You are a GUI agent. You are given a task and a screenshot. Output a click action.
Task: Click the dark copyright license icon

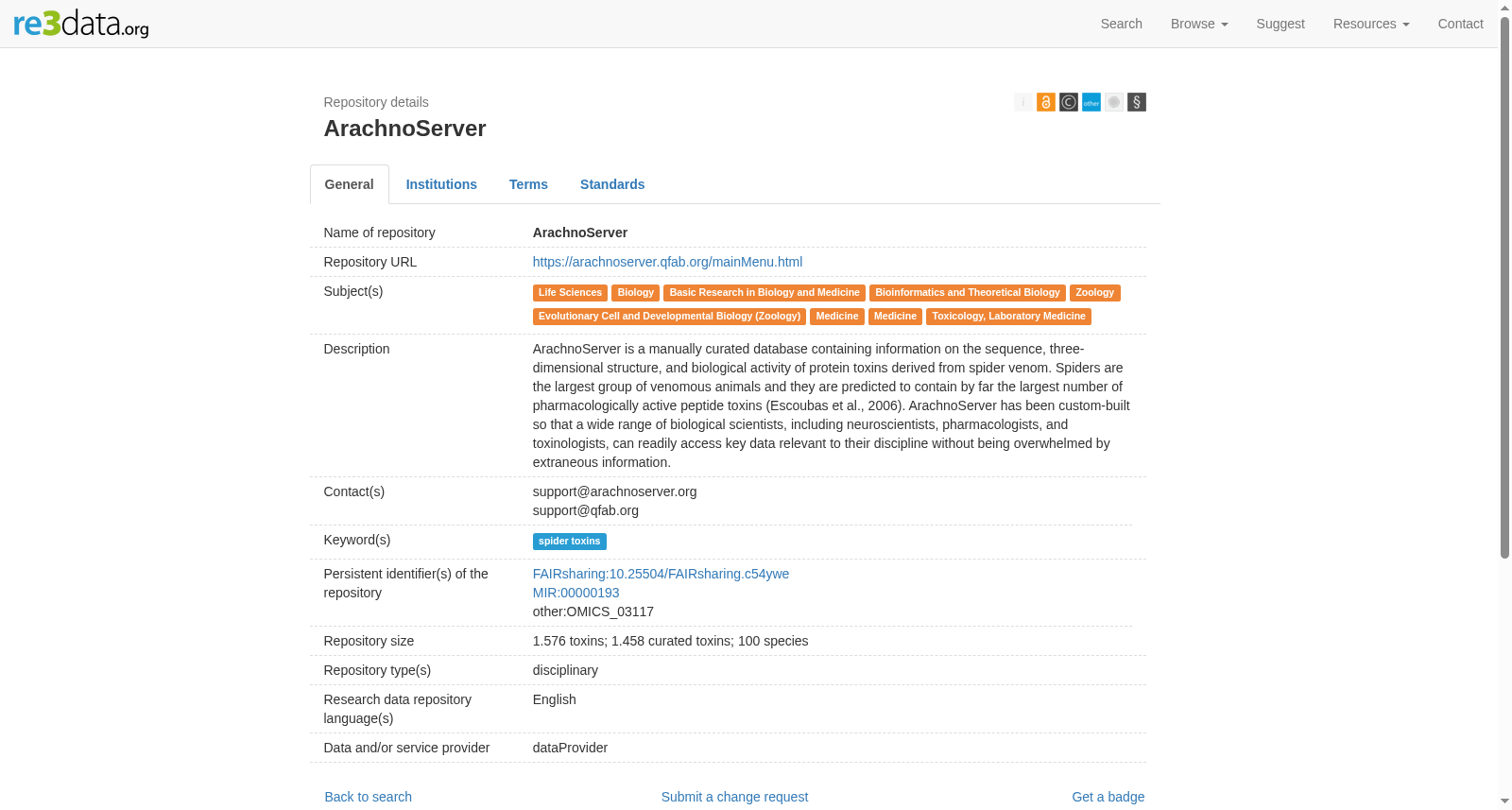coord(1069,102)
